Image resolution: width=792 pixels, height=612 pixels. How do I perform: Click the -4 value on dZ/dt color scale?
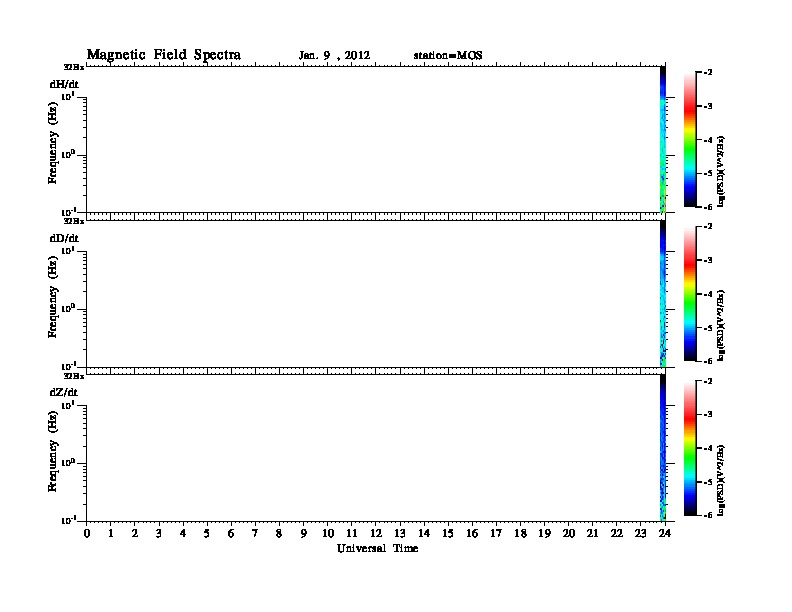[x=708, y=448]
